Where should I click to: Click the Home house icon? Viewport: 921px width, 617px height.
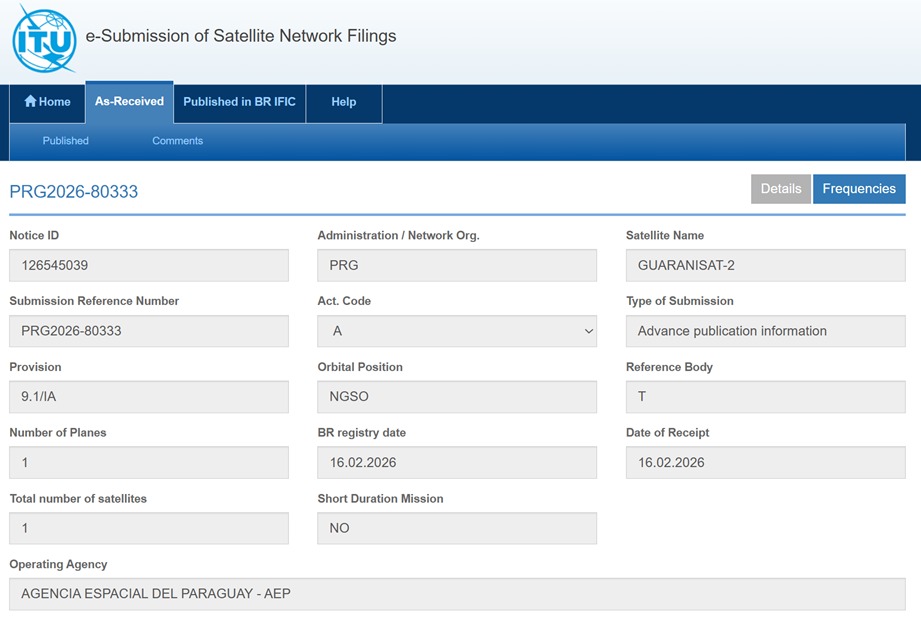tap(30, 101)
